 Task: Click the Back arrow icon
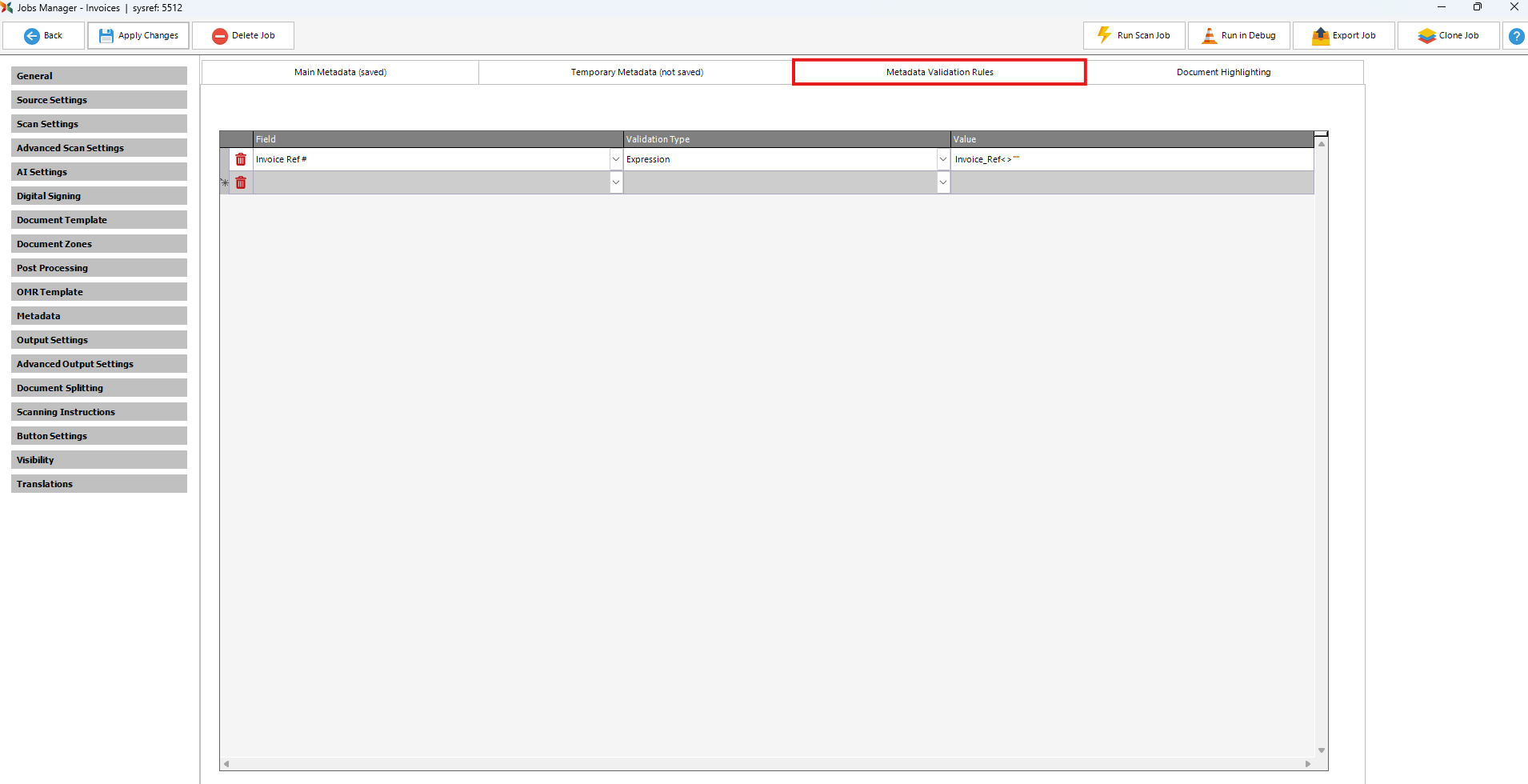coord(32,36)
